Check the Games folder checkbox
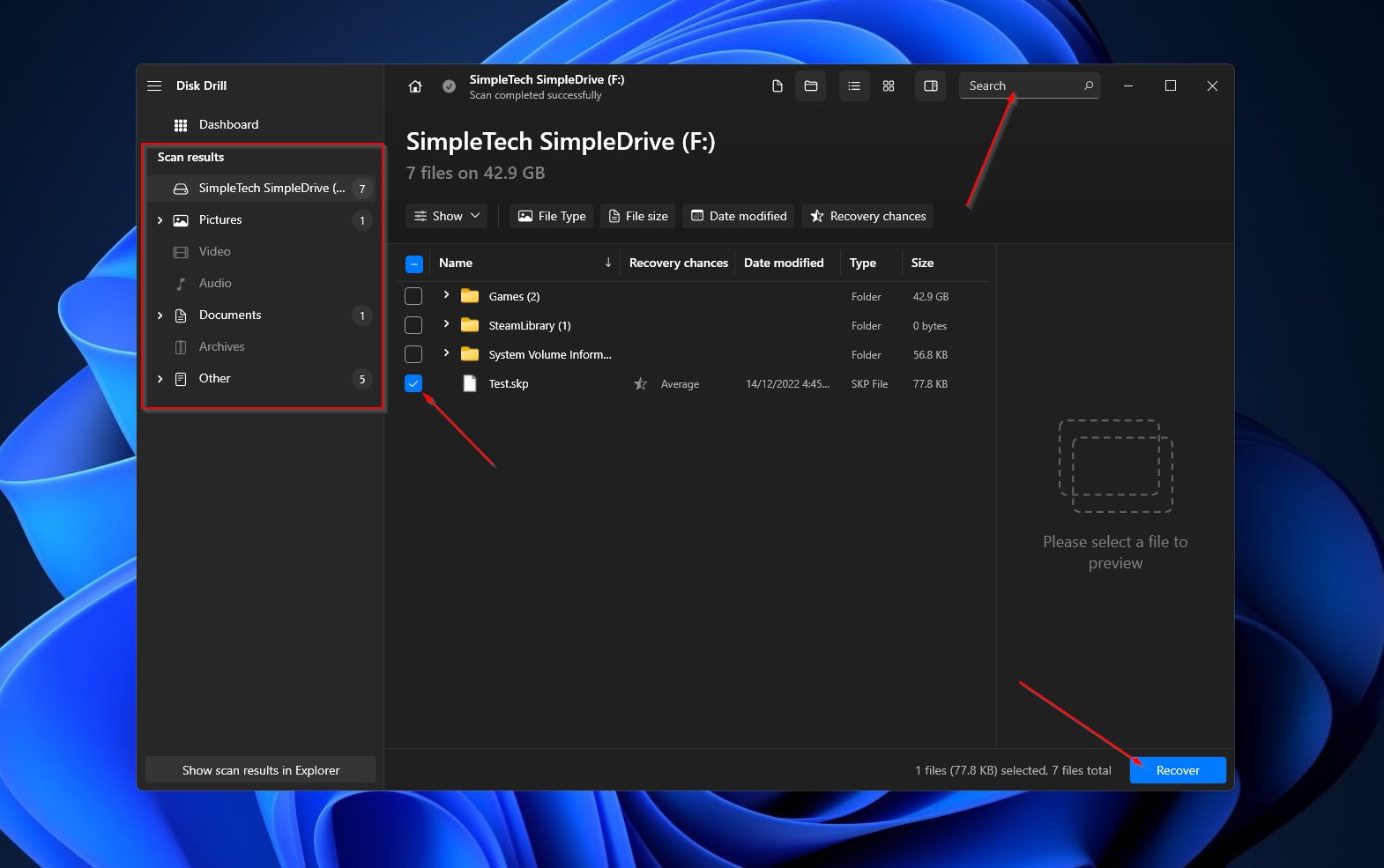The image size is (1384, 868). (413, 296)
